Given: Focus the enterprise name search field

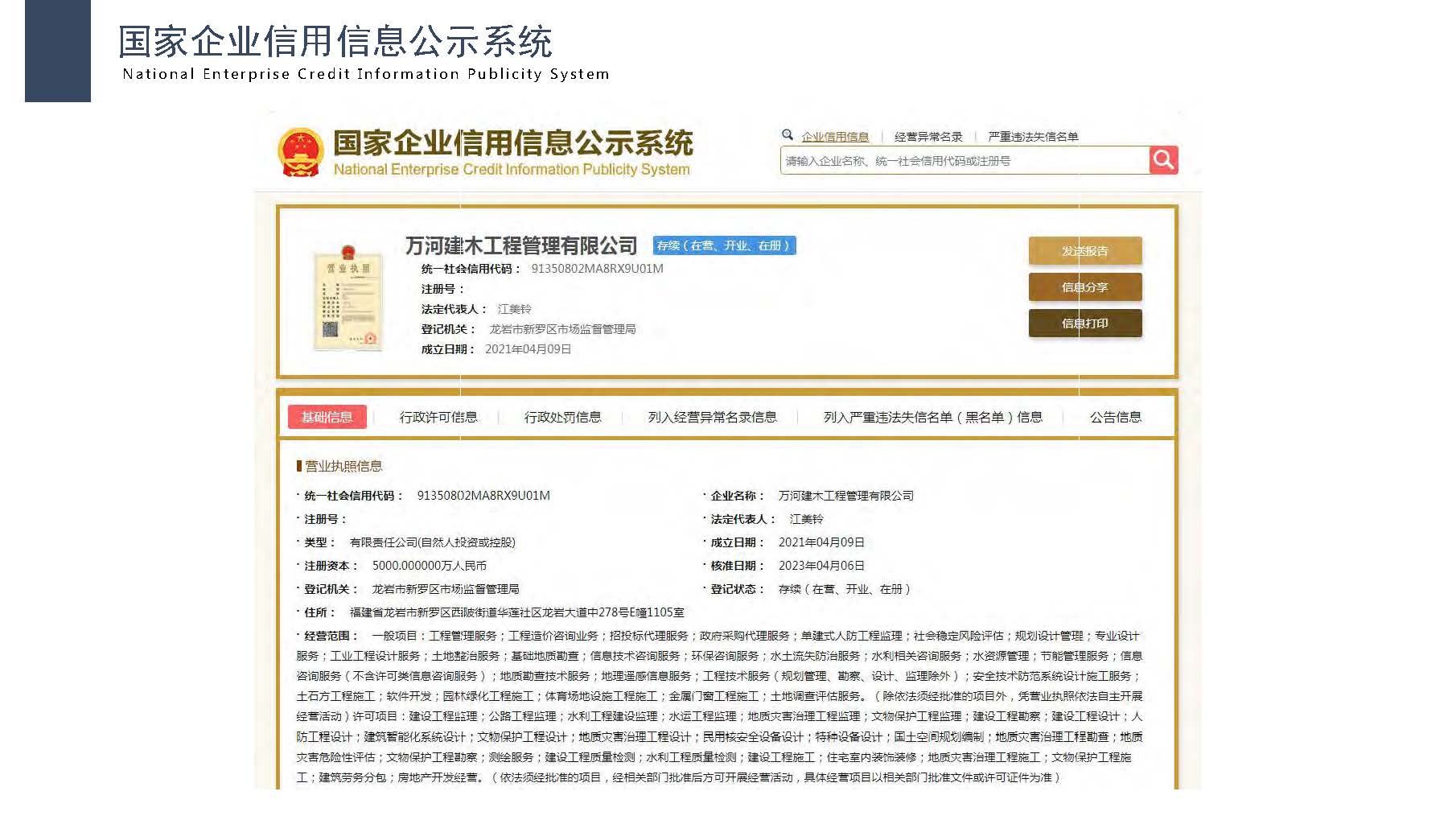Looking at the screenshot, I should coord(964,161).
